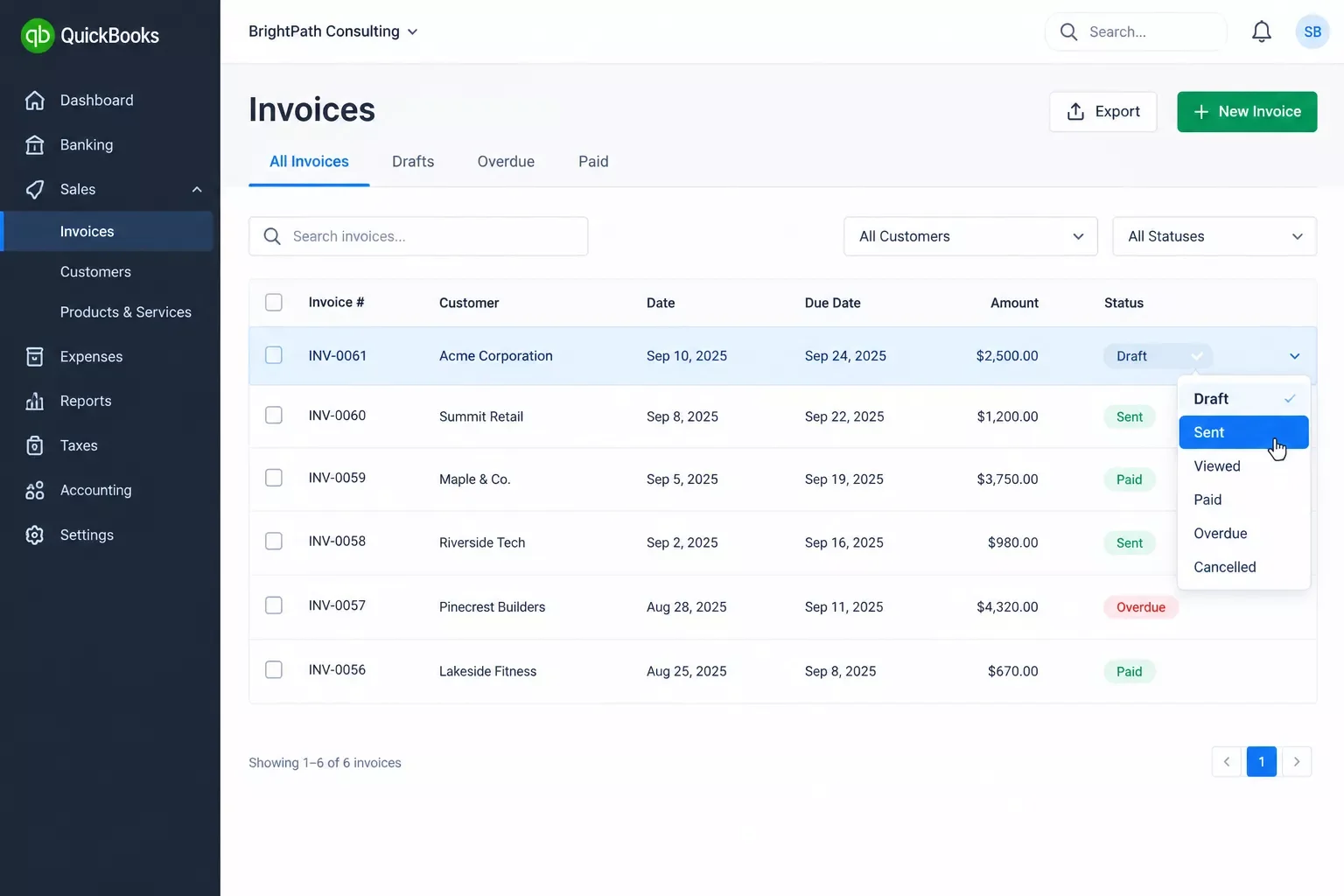Click the page 1 pagination button
1344x896 pixels.
click(1262, 762)
